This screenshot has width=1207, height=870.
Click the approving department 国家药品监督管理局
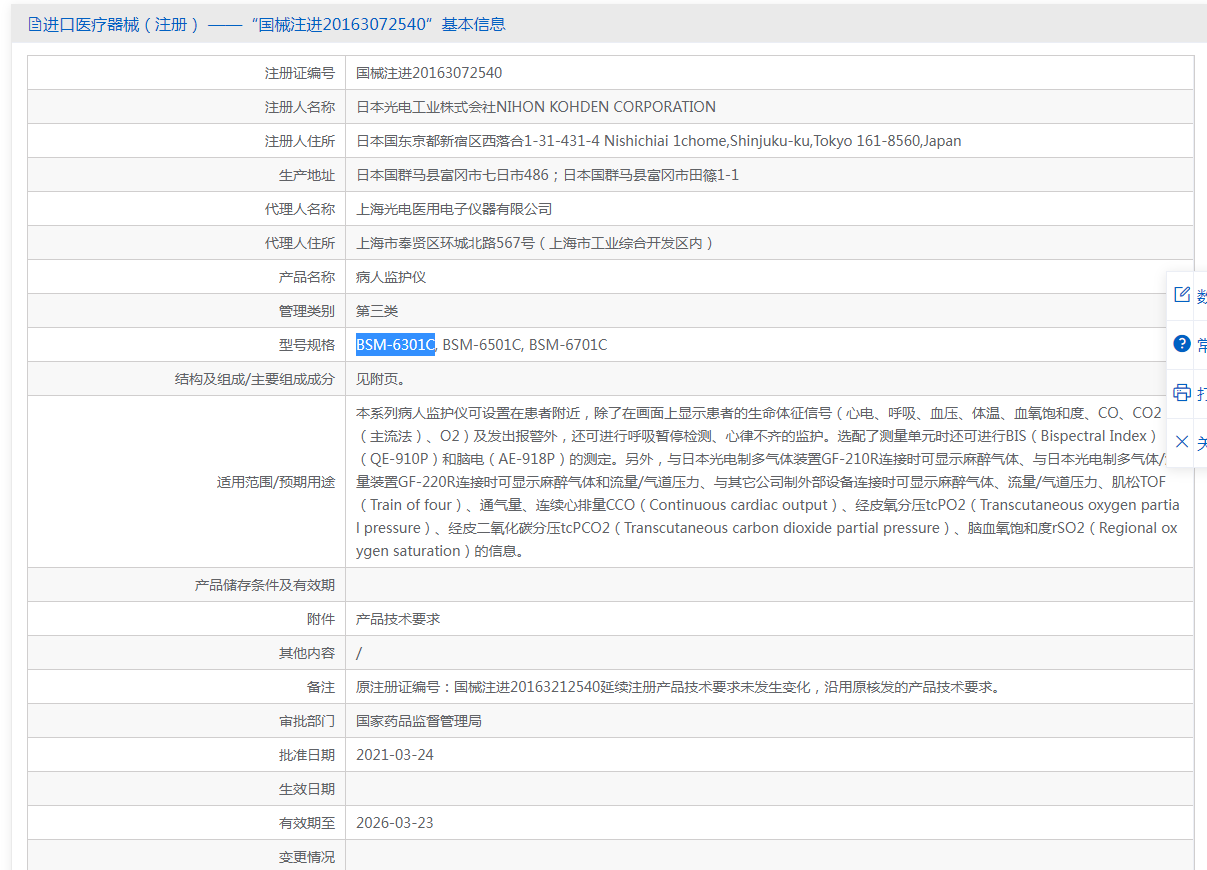coord(419,721)
